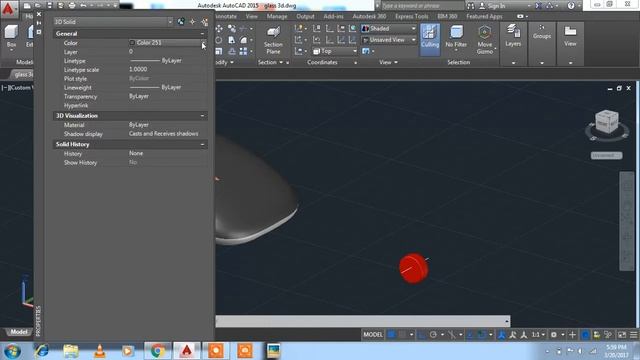The height and width of the screenshot is (360, 640).
Task: Click the Section Plane tool
Action: click(x=273, y=40)
